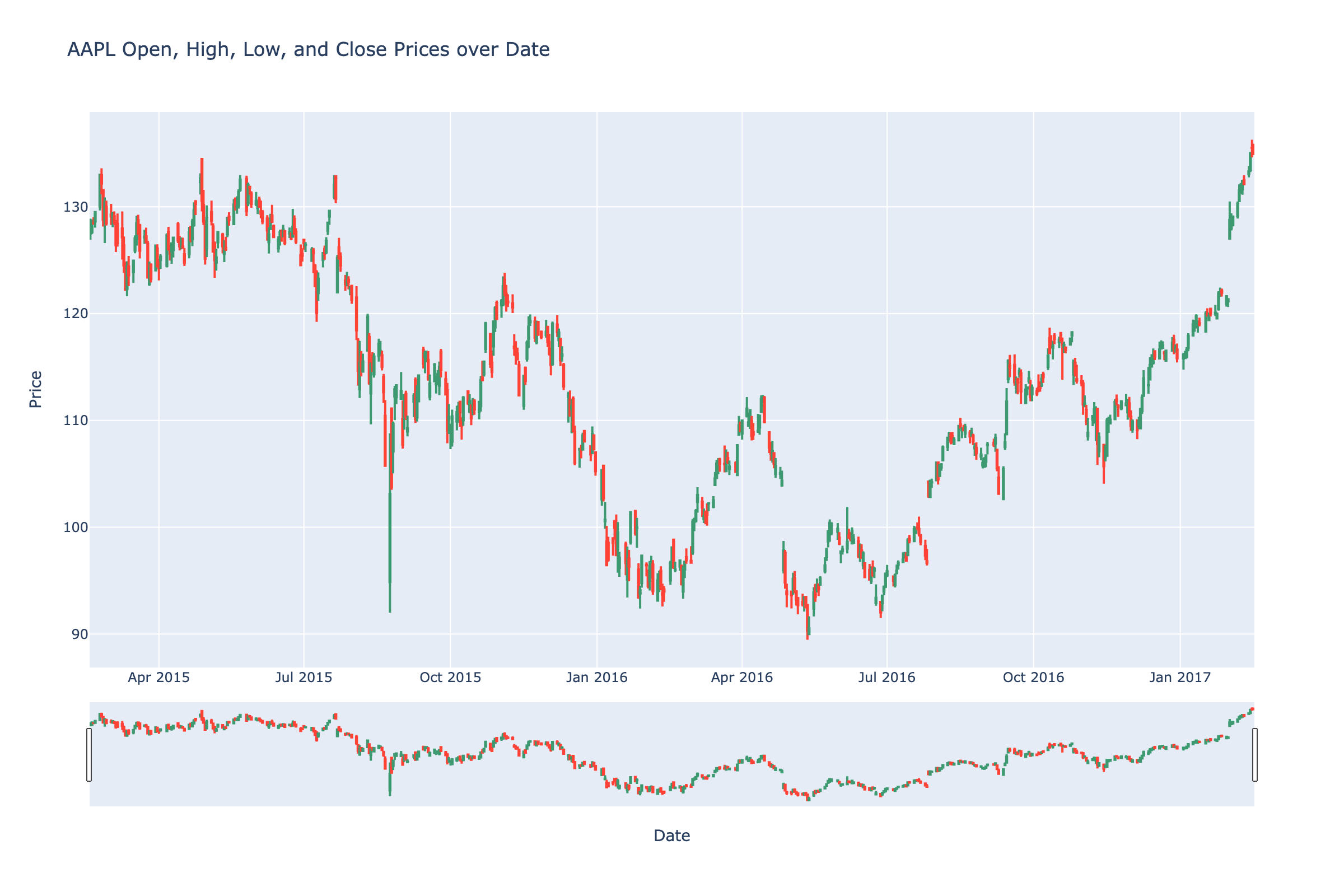Click the 'Jul 2015' x-axis label
Image resolution: width=1344 pixels, height=896 pixels.
(304, 678)
